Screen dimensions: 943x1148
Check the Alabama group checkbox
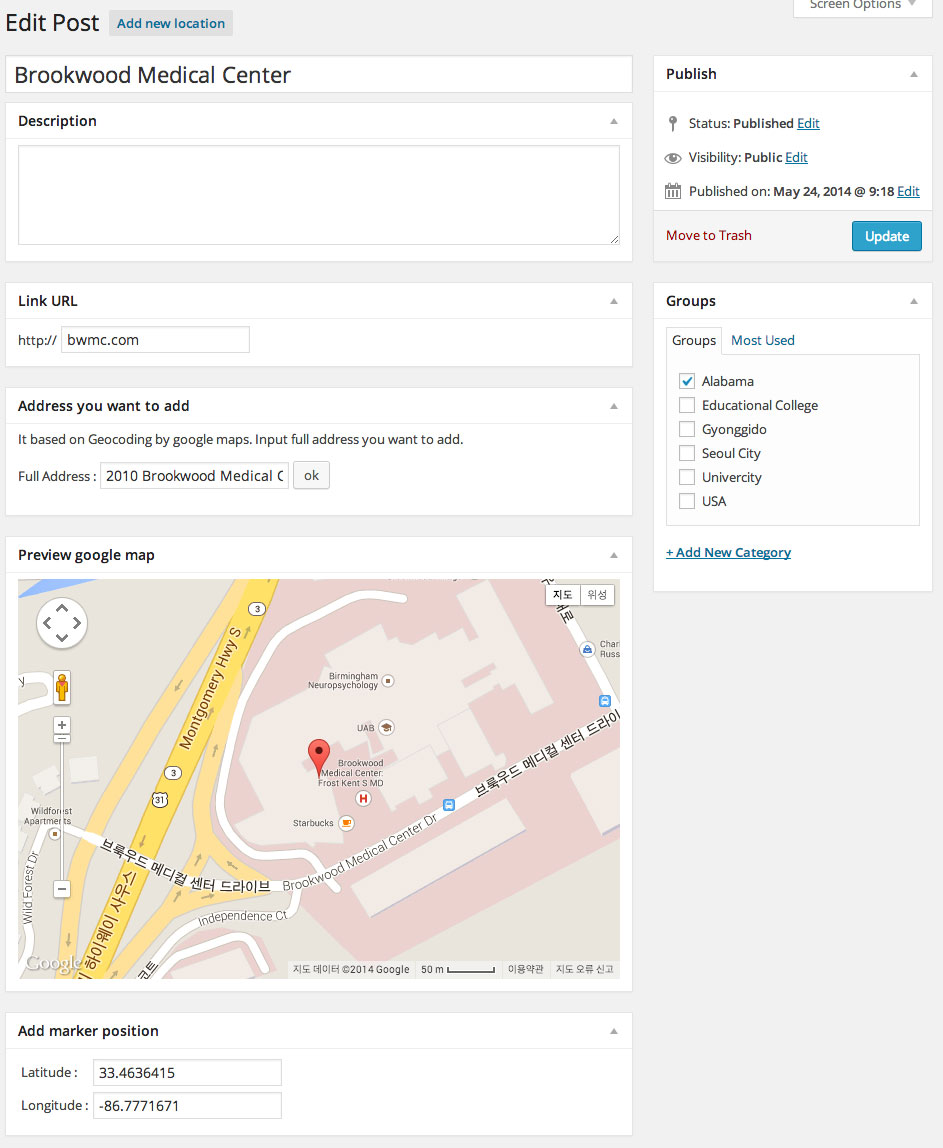(687, 381)
